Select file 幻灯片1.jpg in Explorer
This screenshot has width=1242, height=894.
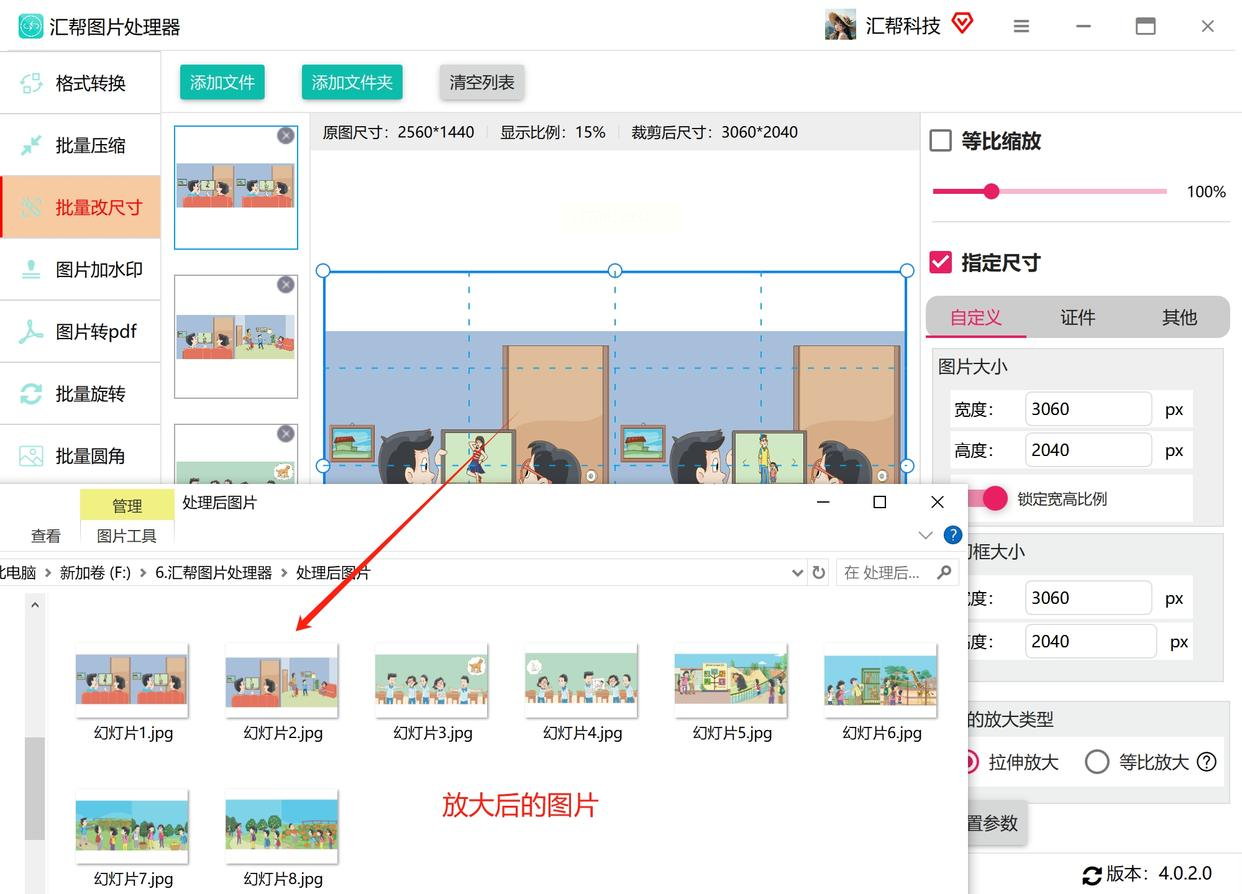coord(133,692)
